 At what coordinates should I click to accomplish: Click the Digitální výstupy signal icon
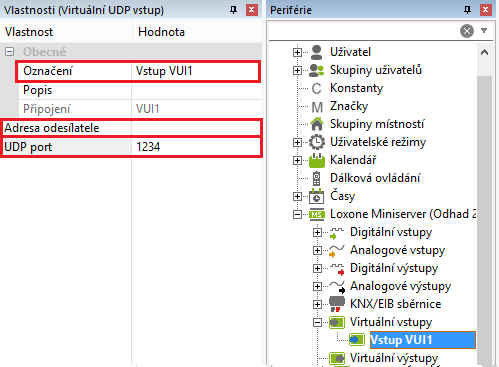(x=337, y=269)
